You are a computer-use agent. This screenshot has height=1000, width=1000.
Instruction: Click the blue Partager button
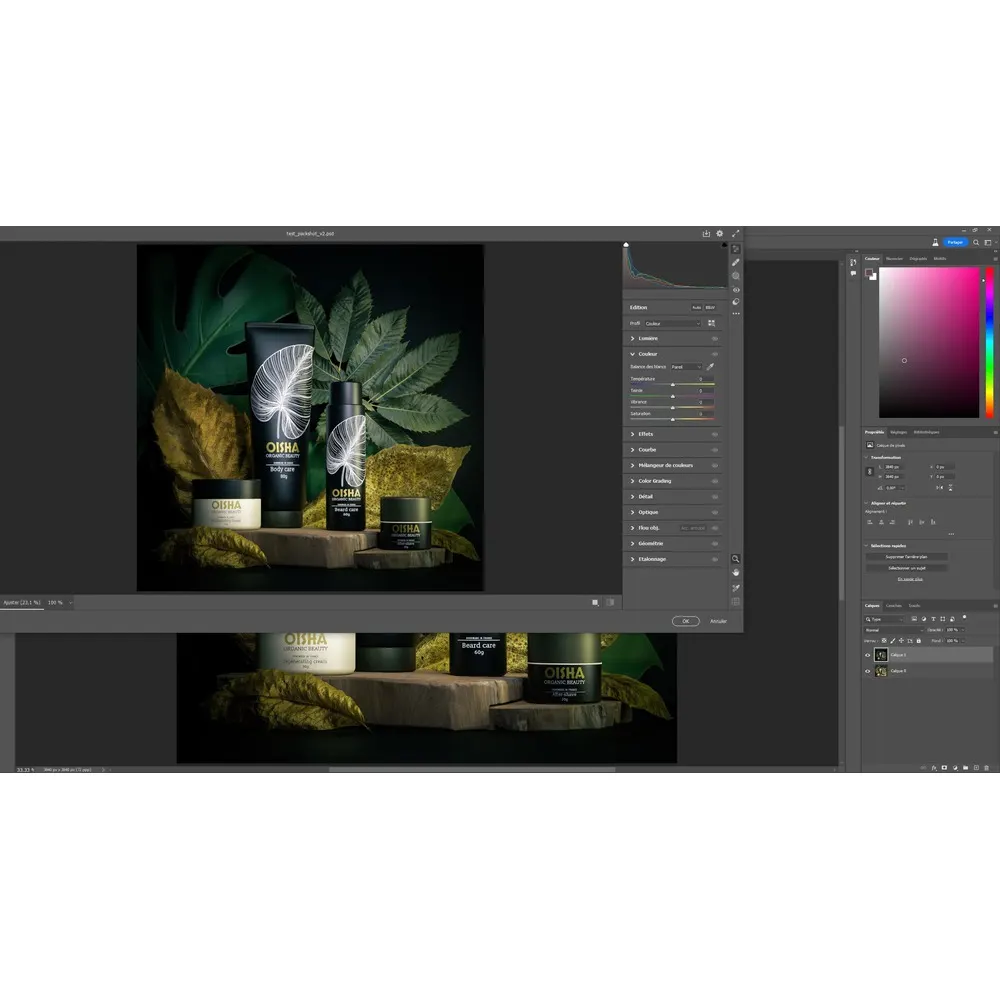[955, 242]
